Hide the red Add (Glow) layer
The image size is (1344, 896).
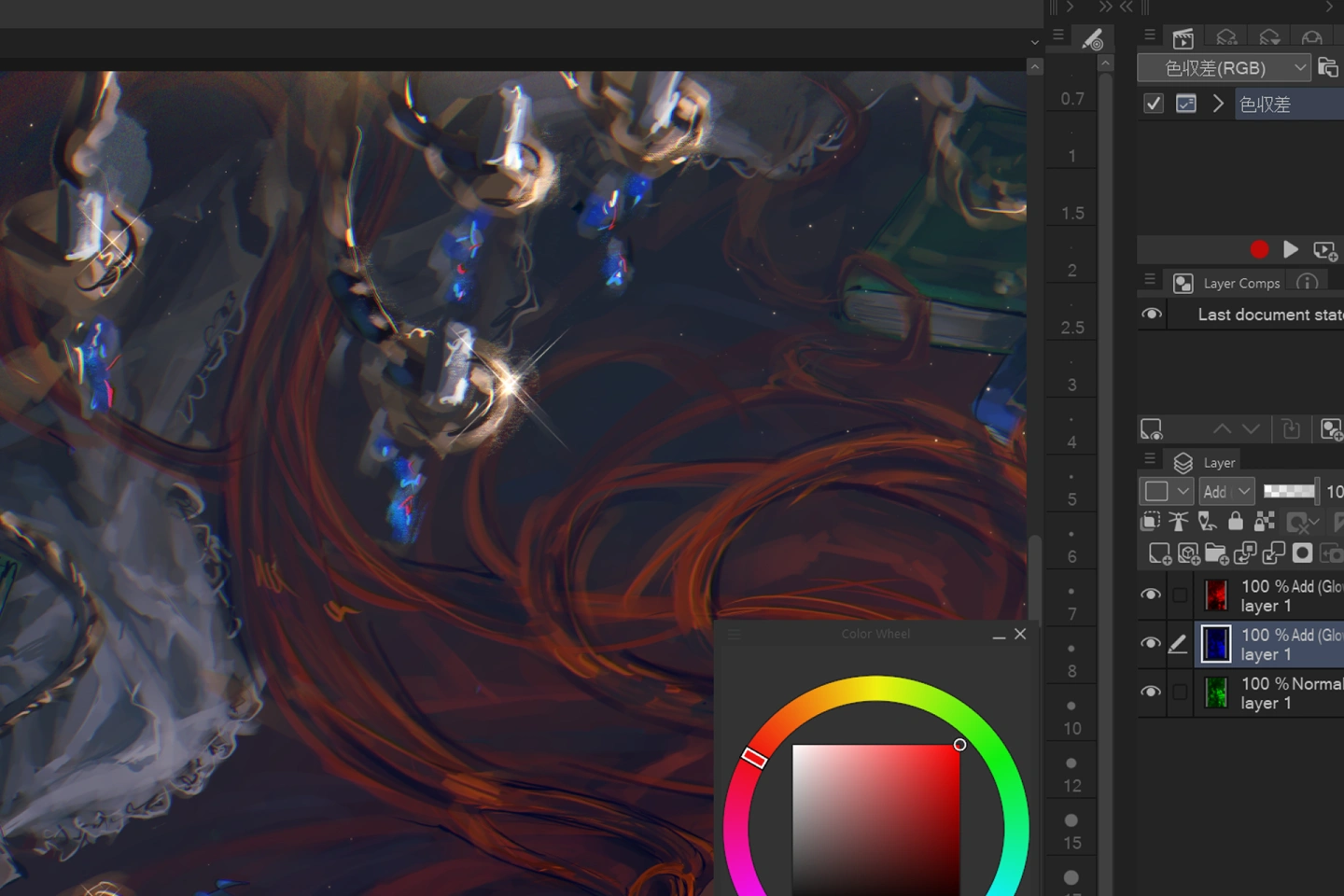tap(1151, 595)
